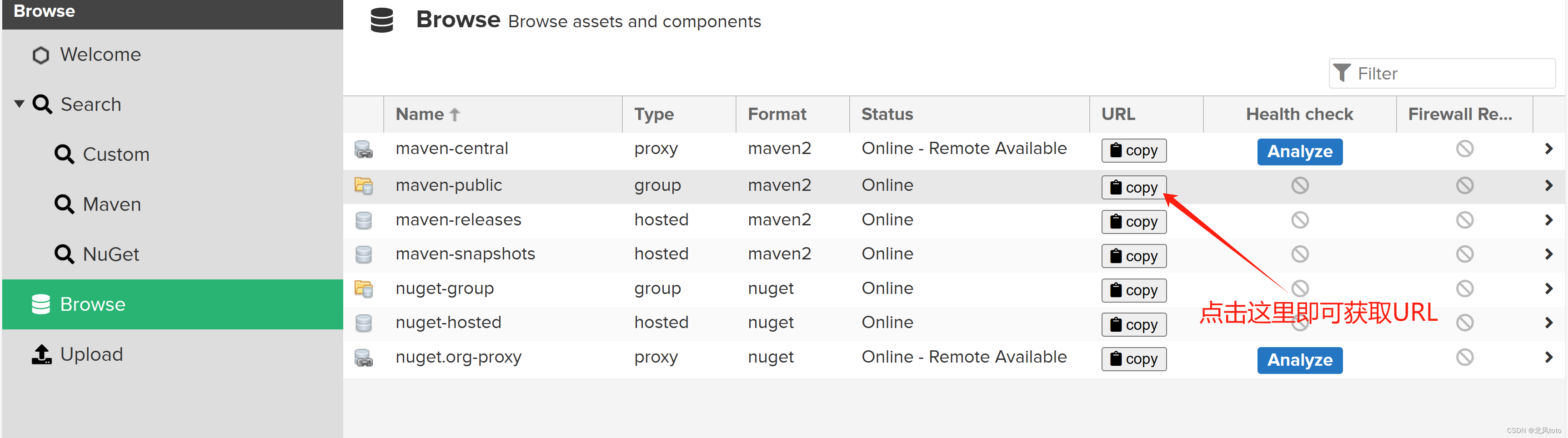Click firewall report icon for maven-snapshots
The height and width of the screenshot is (438, 1568).
[1464, 254]
